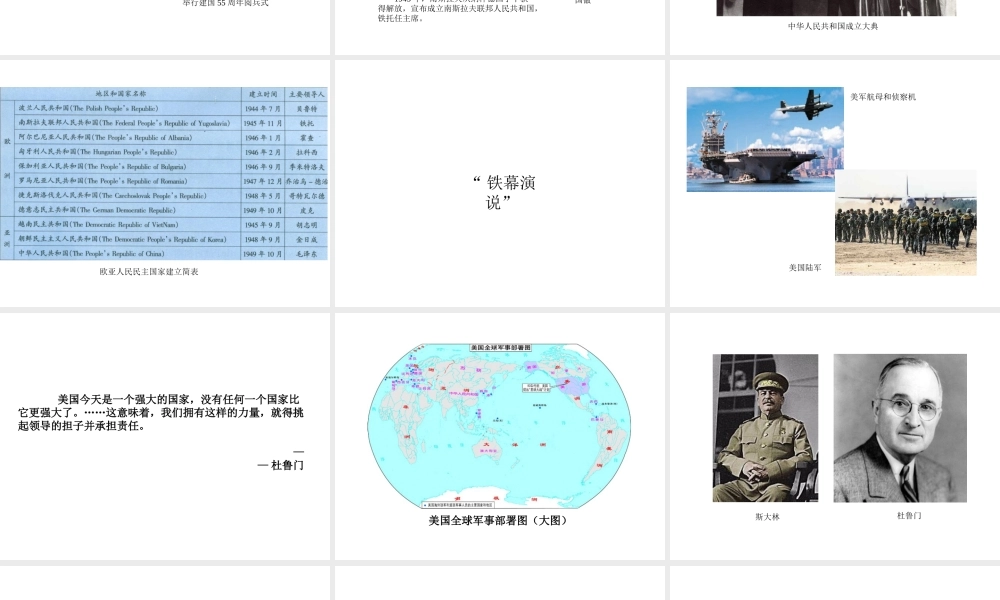This screenshot has height=600, width=1000.
Task: Click the date cell "1946年1月"
Action: (263, 137)
